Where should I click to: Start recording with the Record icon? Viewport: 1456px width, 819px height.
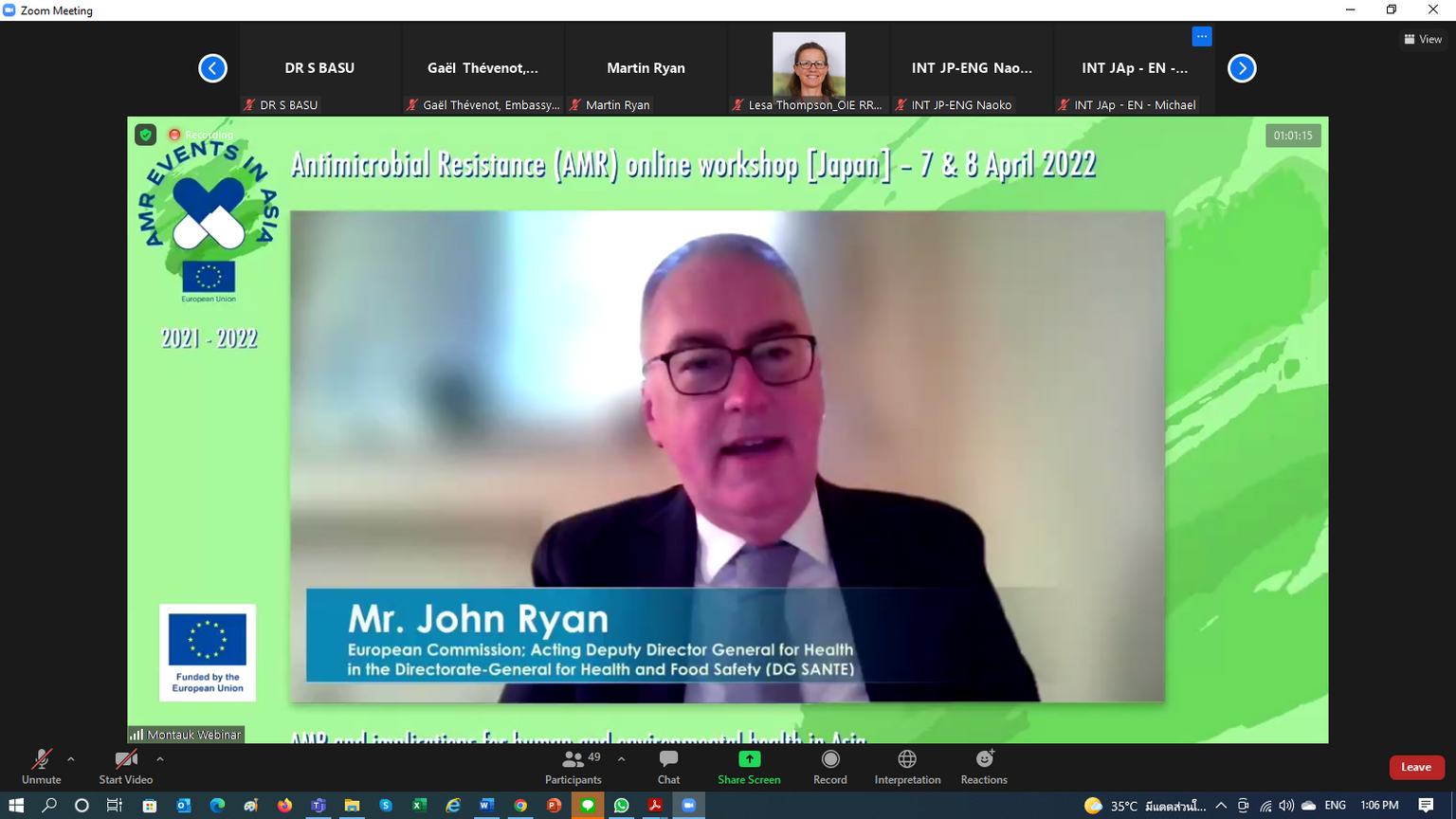pyautogui.click(x=830, y=759)
